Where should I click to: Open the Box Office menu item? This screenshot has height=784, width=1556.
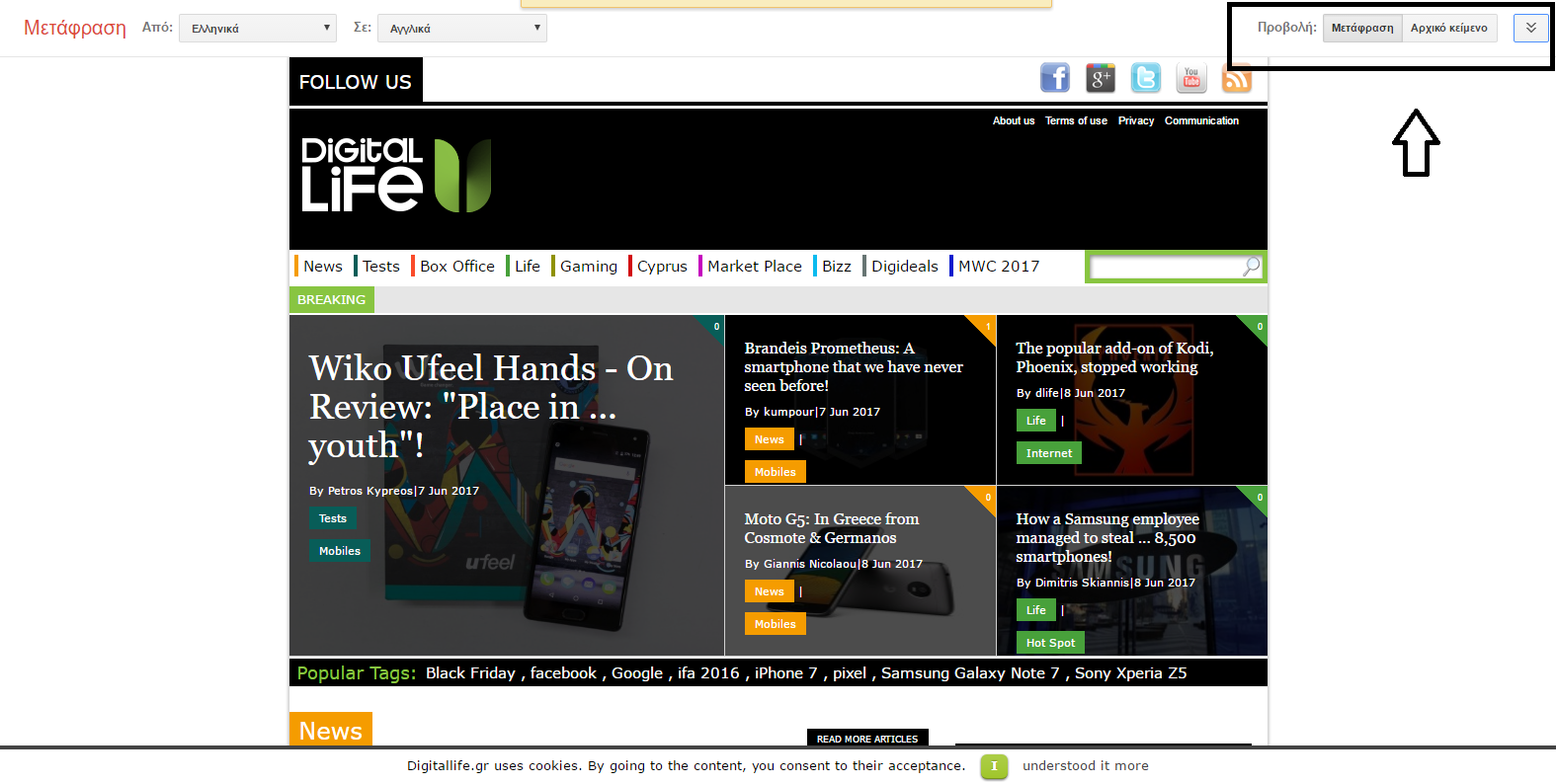[456, 267]
